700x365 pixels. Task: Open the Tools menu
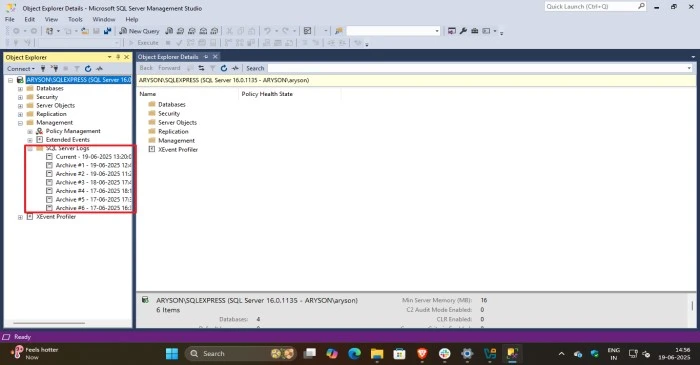pyautogui.click(x=75, y=19)
